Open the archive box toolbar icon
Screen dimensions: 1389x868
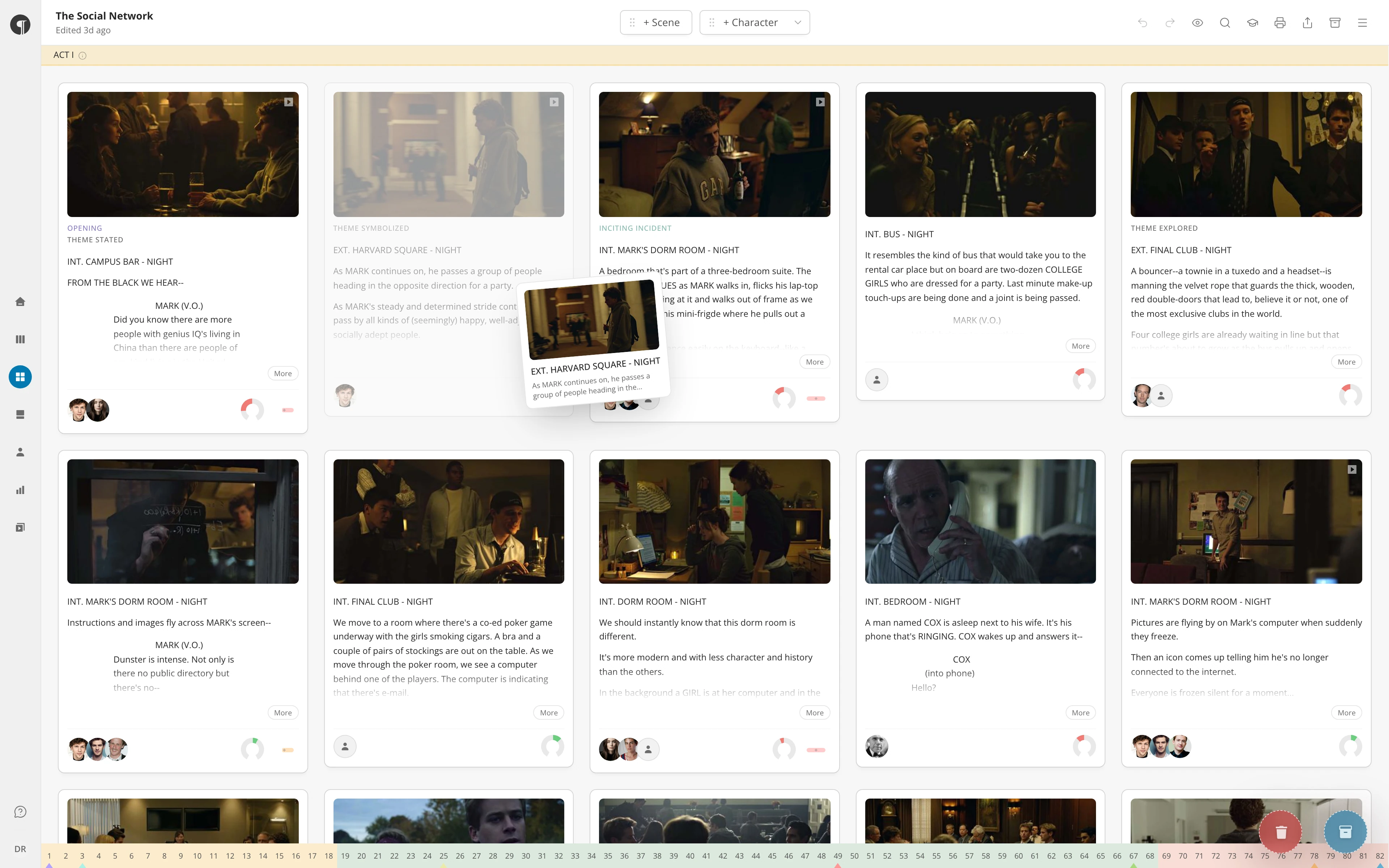point(1335,22)
